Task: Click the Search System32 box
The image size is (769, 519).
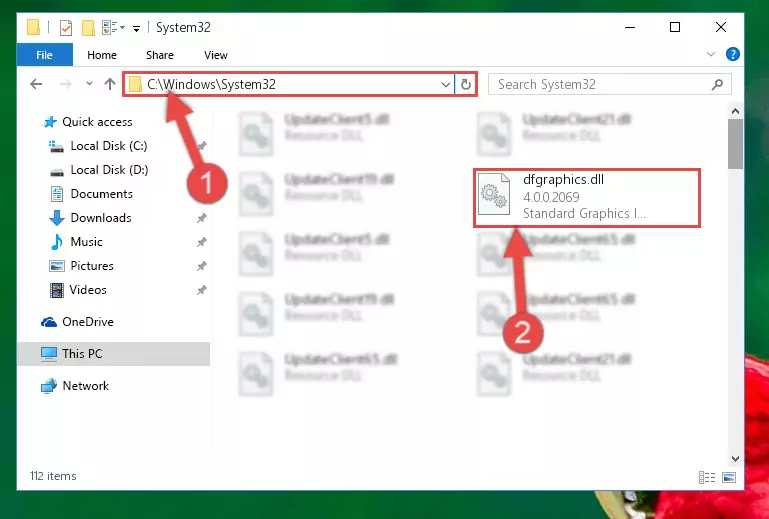Action: click(x=610, y=84)
